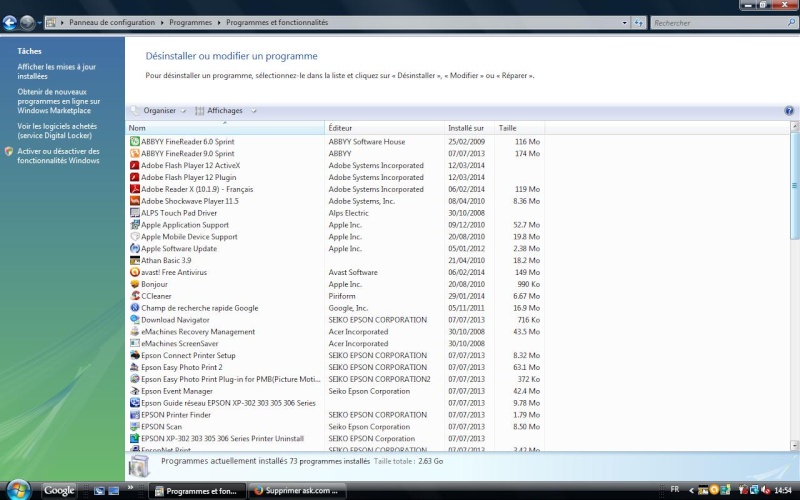Click the eMachines ScreenSaver icon

135,343
